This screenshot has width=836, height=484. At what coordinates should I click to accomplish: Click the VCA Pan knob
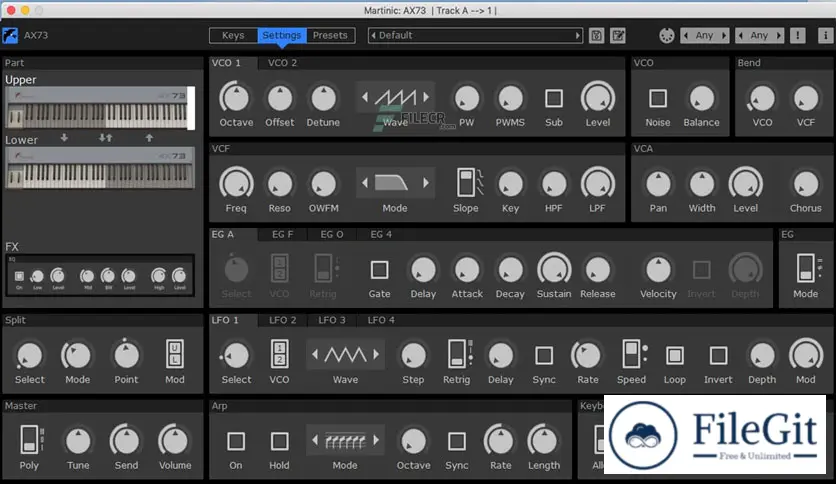pos(658,184)
